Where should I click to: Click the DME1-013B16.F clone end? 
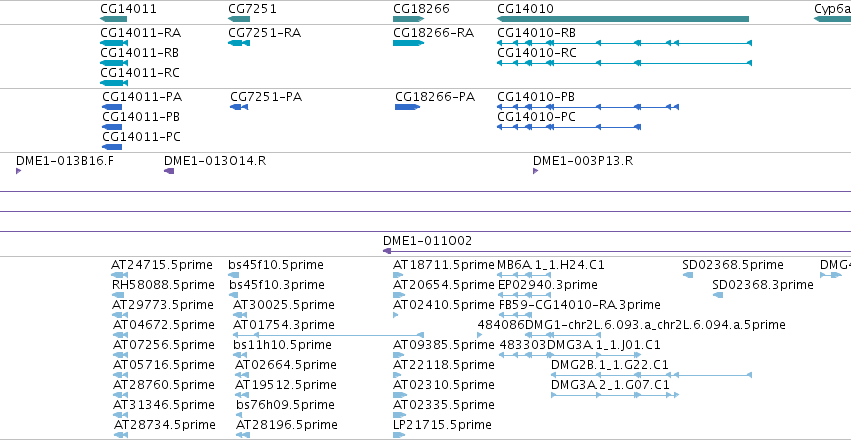(x=65, y=161)
